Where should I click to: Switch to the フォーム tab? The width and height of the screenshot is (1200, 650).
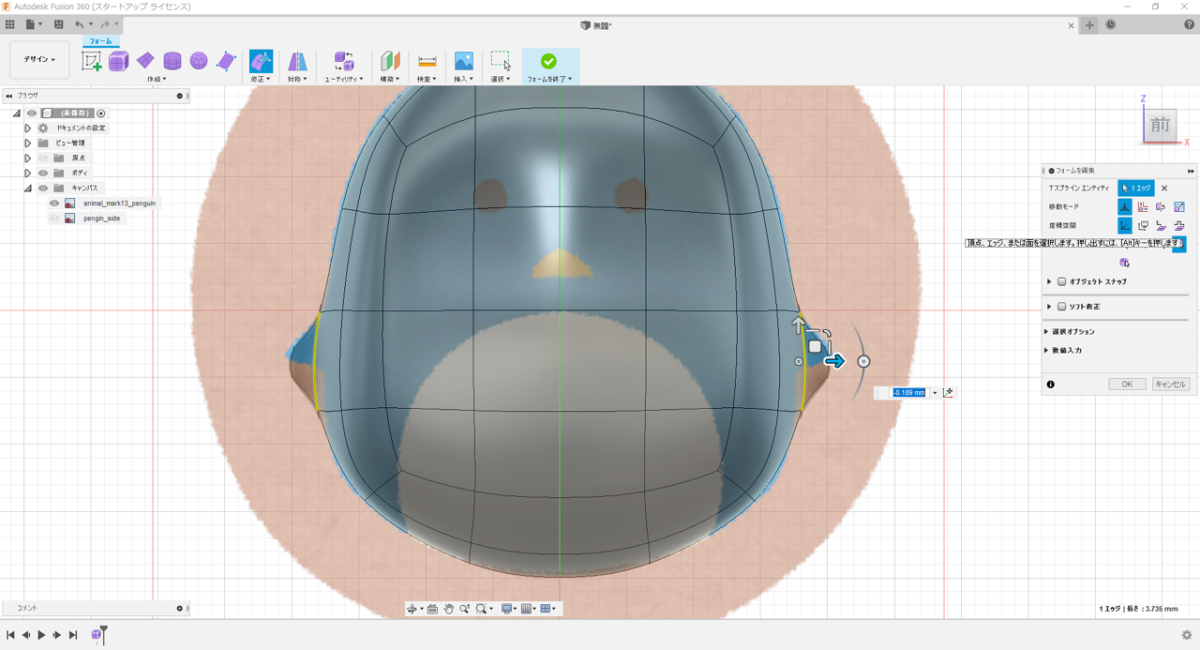click(x=100, y=41)
